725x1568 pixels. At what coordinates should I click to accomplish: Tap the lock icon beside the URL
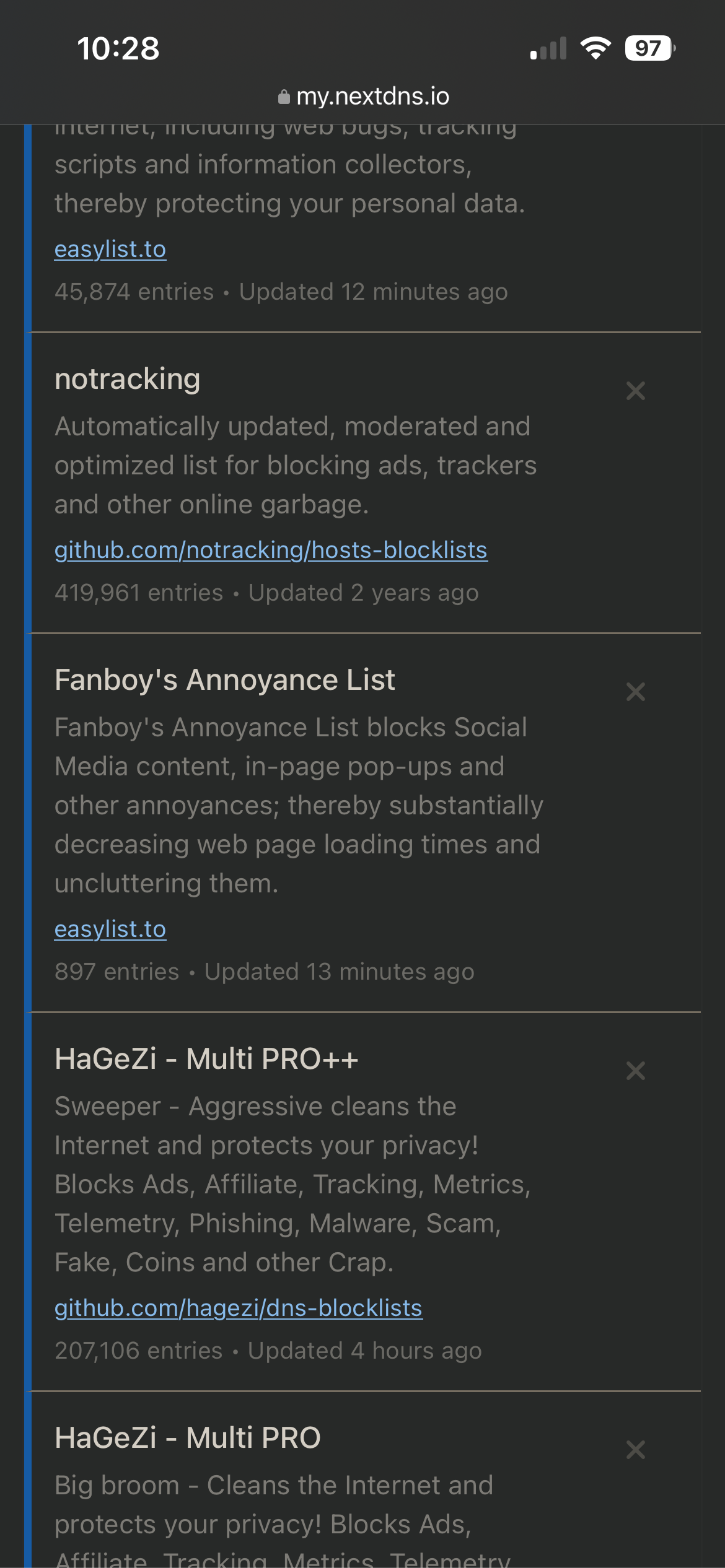pyautogui.click(x=284, y=97)
